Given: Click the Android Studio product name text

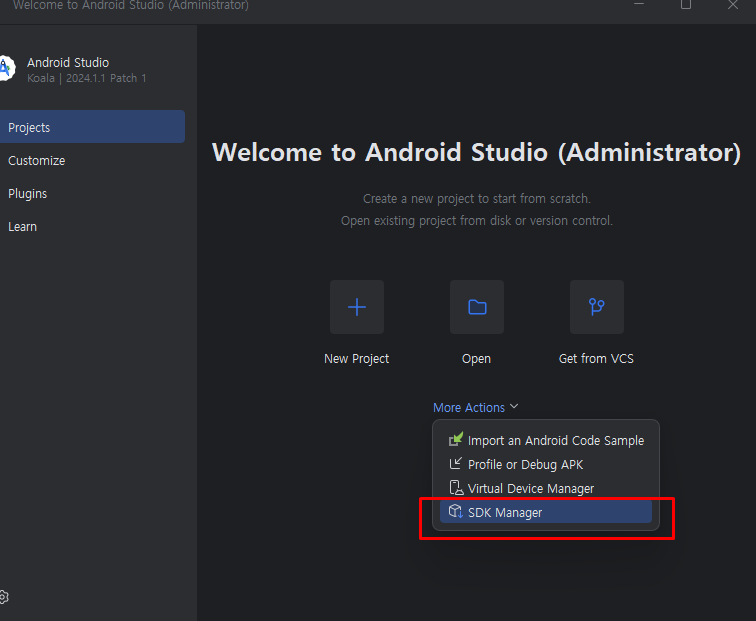Looking at the screenshot, I should [x=68, y=63].
